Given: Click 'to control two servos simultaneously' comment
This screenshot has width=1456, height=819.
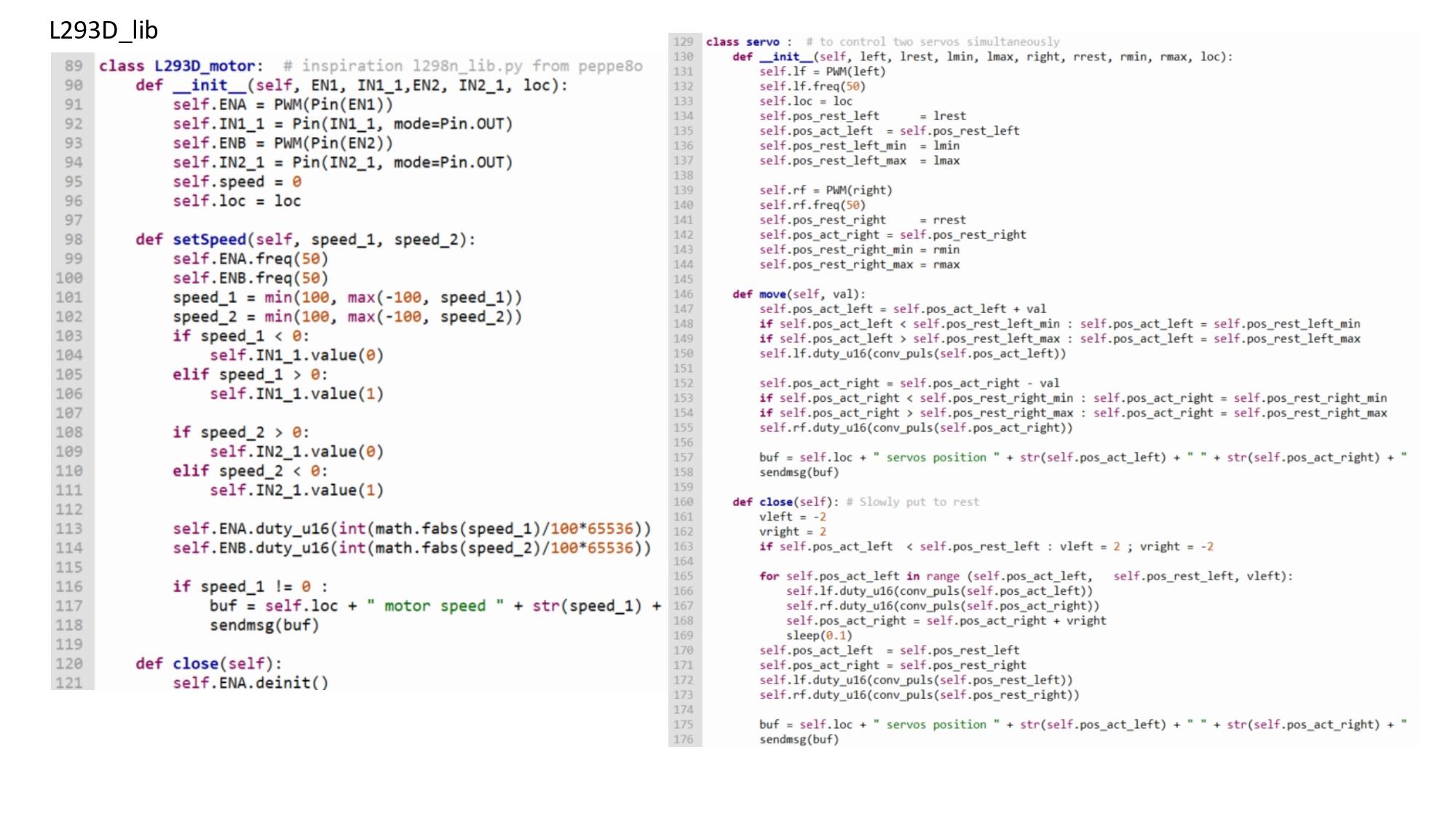Looking at the screenshot, I should (x=933, y=42).
